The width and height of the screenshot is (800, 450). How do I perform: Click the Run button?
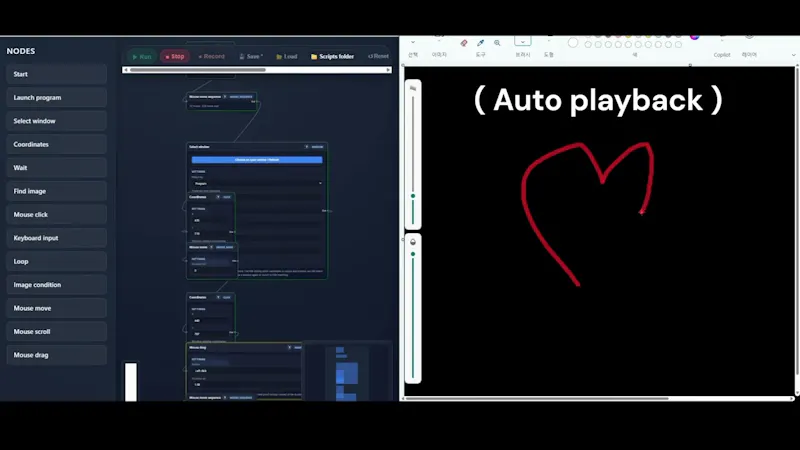[x=142, y=57]
